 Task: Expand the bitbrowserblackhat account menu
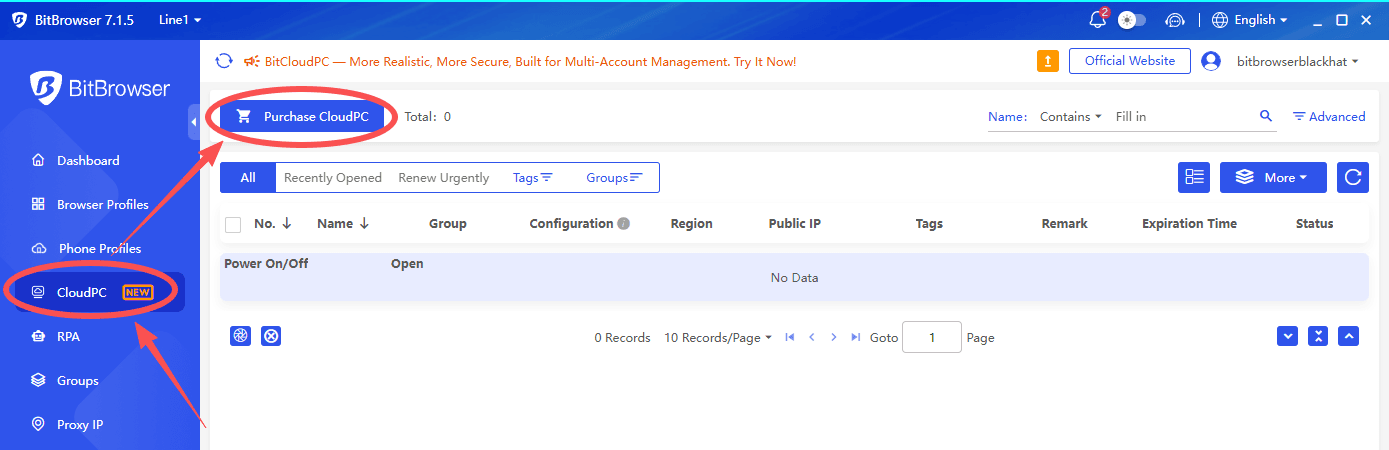click(1298, 61)
